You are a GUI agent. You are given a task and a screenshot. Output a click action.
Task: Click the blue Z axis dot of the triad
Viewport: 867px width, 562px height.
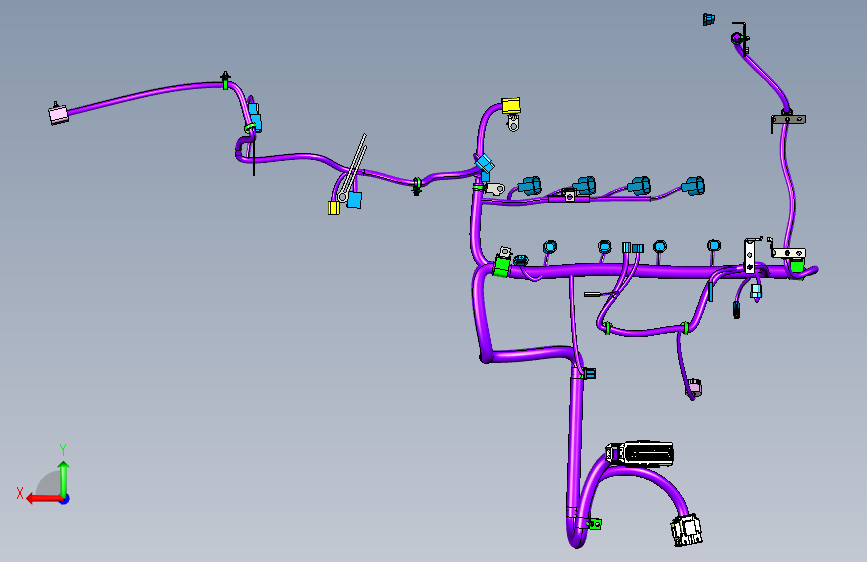click(65, 499)
